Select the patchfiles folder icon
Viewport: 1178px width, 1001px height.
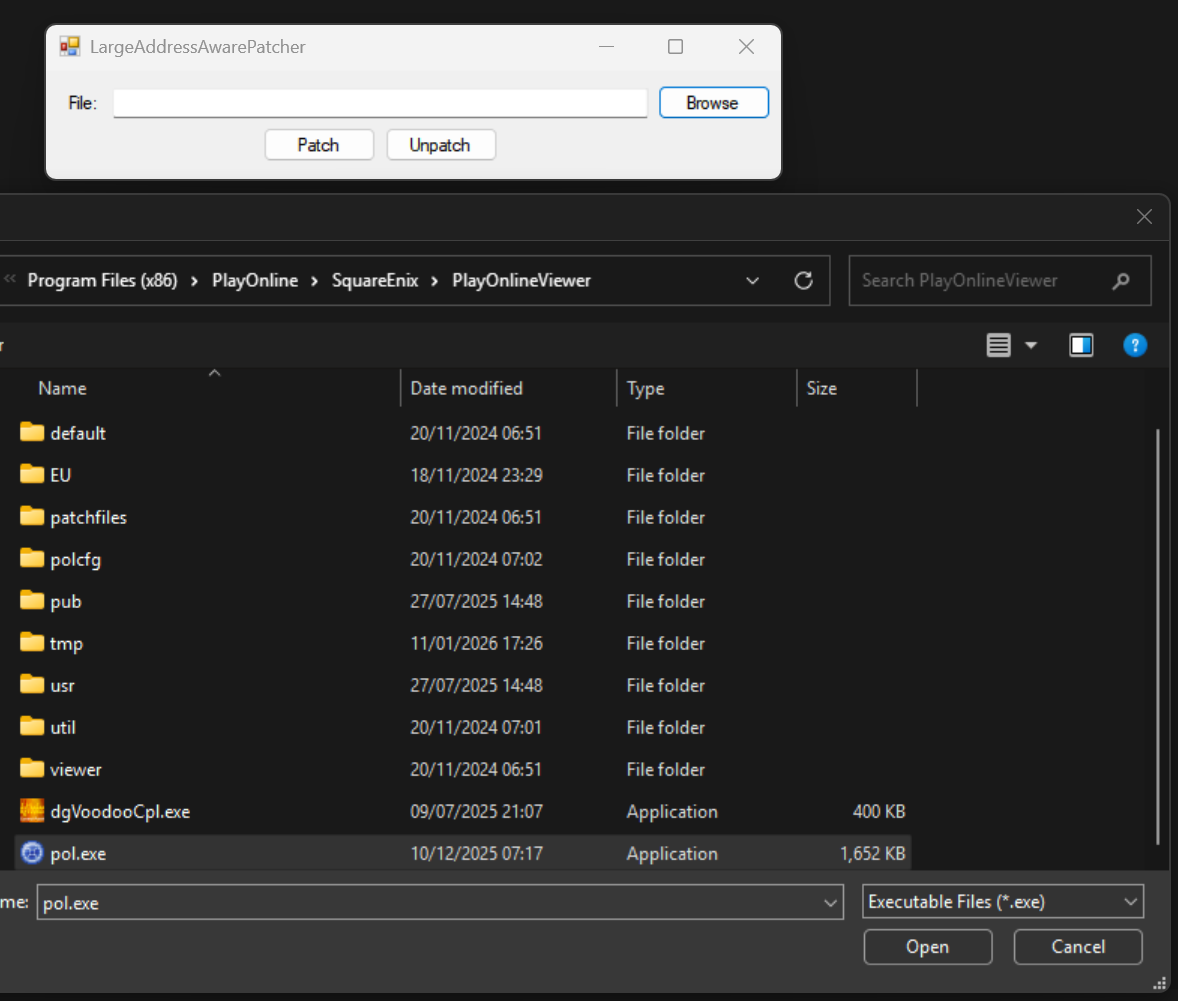pos(32,517)
